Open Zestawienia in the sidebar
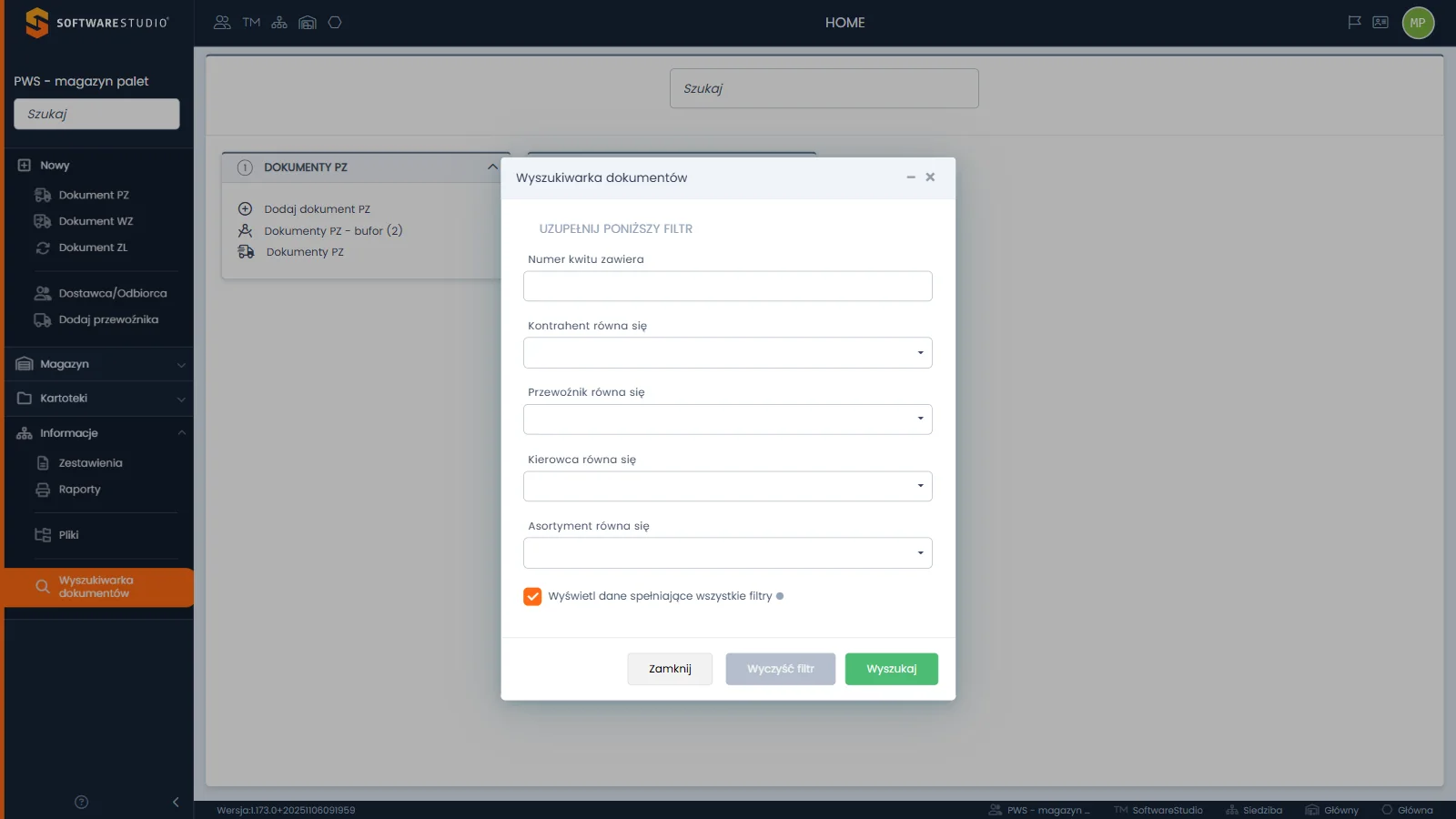Image resolution: width=1456 pixels, height=819 pixels. 90,463
